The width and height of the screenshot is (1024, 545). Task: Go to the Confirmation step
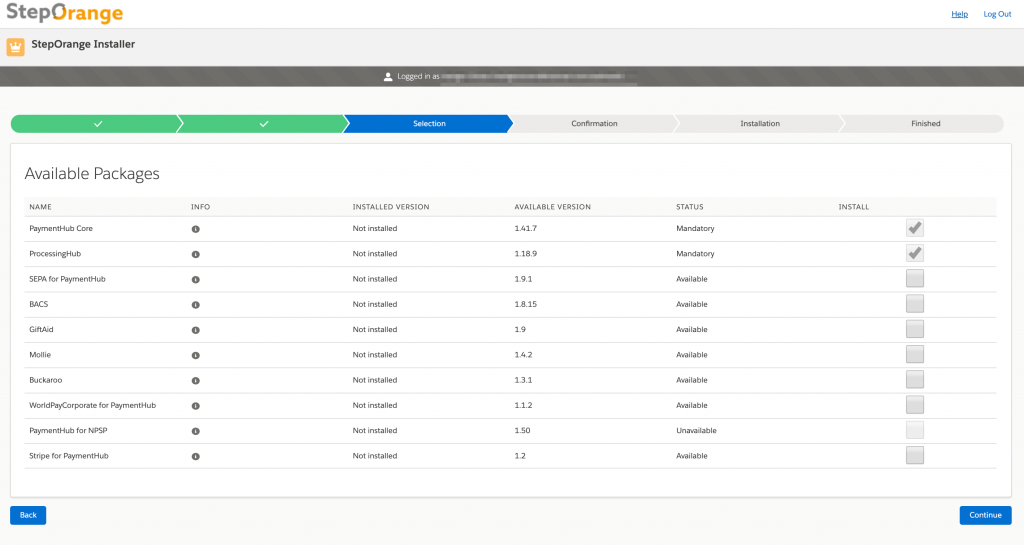tap(594, 124)
